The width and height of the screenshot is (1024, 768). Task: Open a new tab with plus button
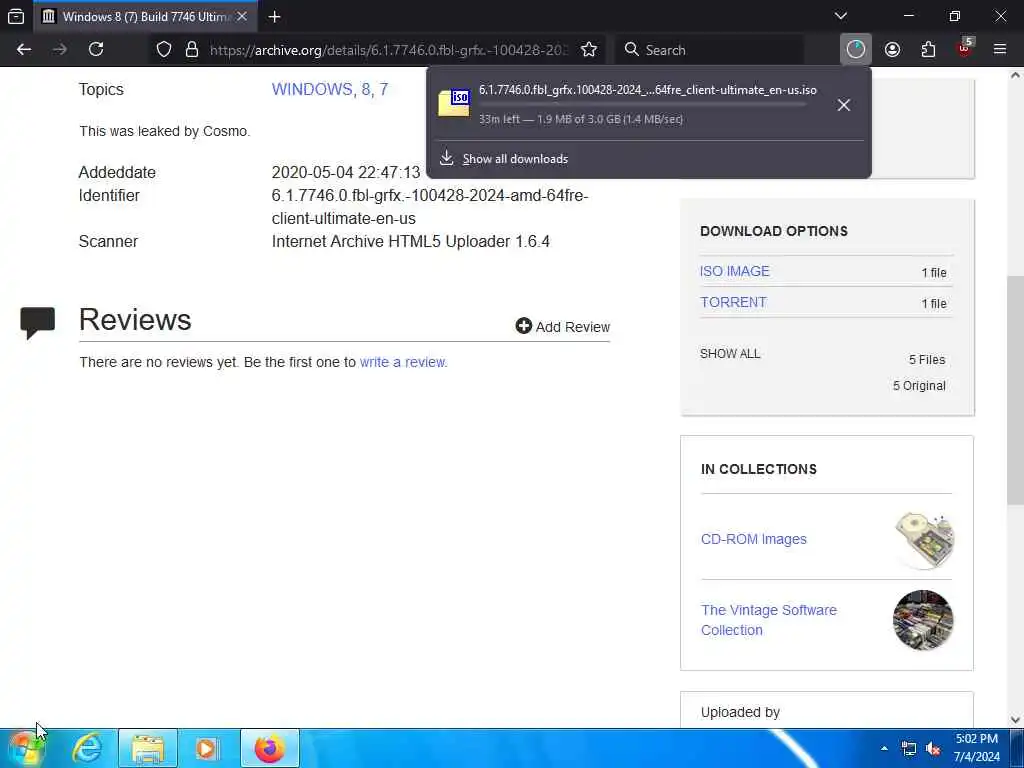[x=274, y=17]
